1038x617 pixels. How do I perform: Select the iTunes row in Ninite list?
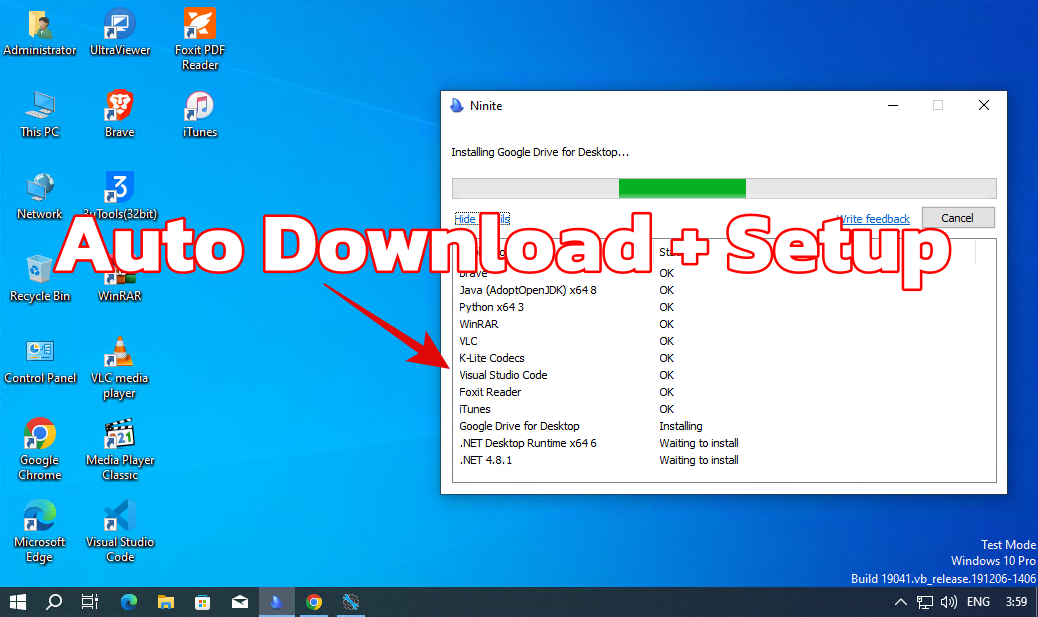coord(724,409)
